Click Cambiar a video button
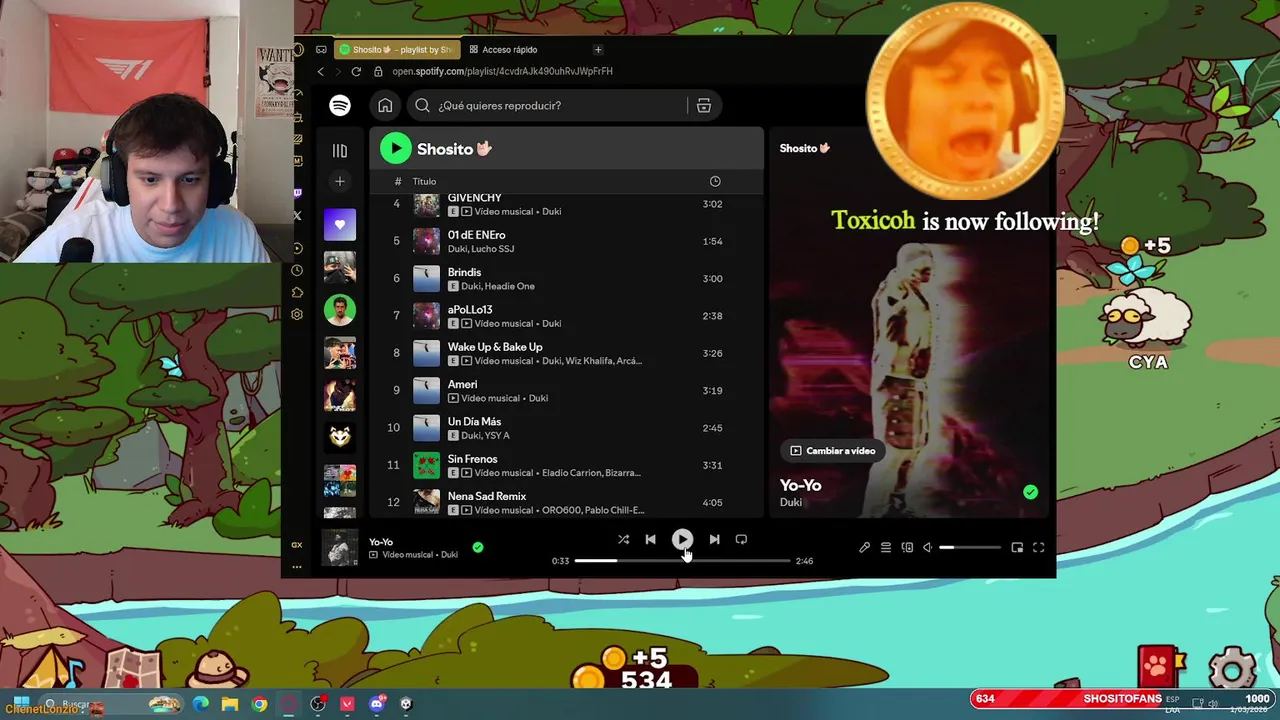 click(x=832, y=451)
